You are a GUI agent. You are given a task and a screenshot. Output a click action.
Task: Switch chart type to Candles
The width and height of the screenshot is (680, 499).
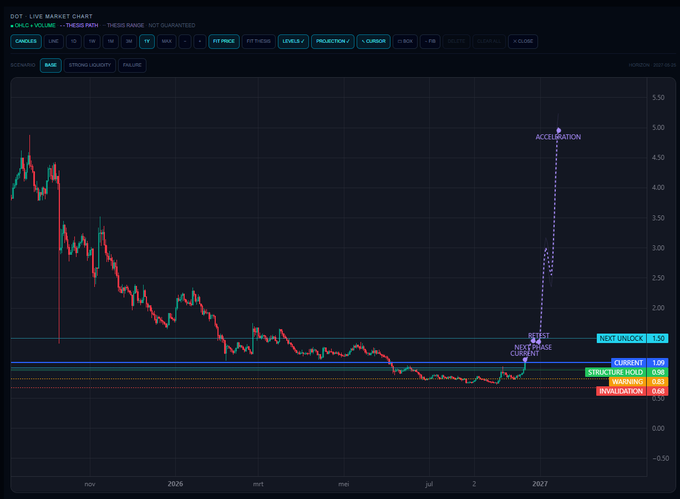(x=26, y=41)
